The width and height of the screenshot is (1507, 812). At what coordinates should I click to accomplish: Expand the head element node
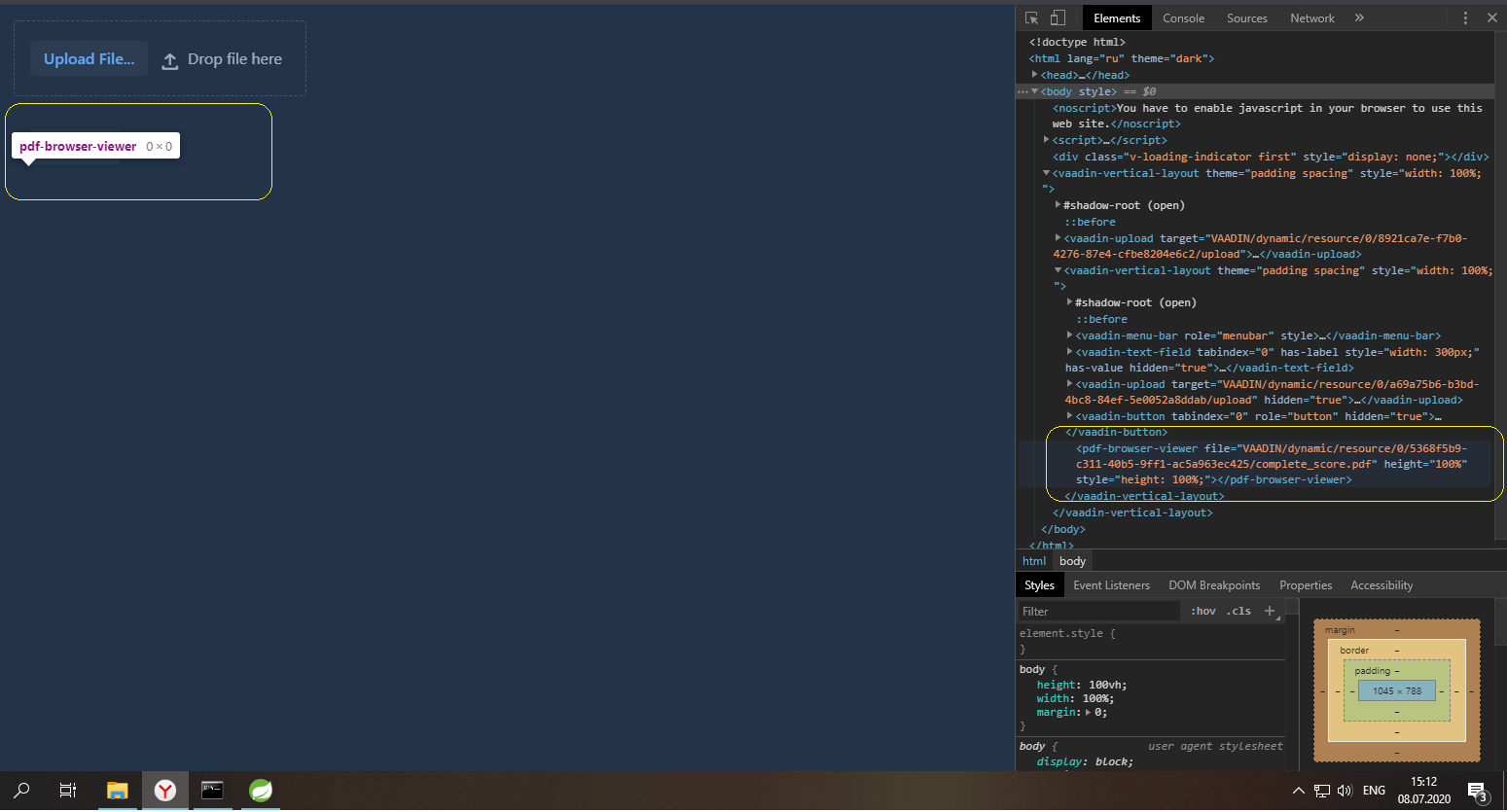(x=1035, y=75)
